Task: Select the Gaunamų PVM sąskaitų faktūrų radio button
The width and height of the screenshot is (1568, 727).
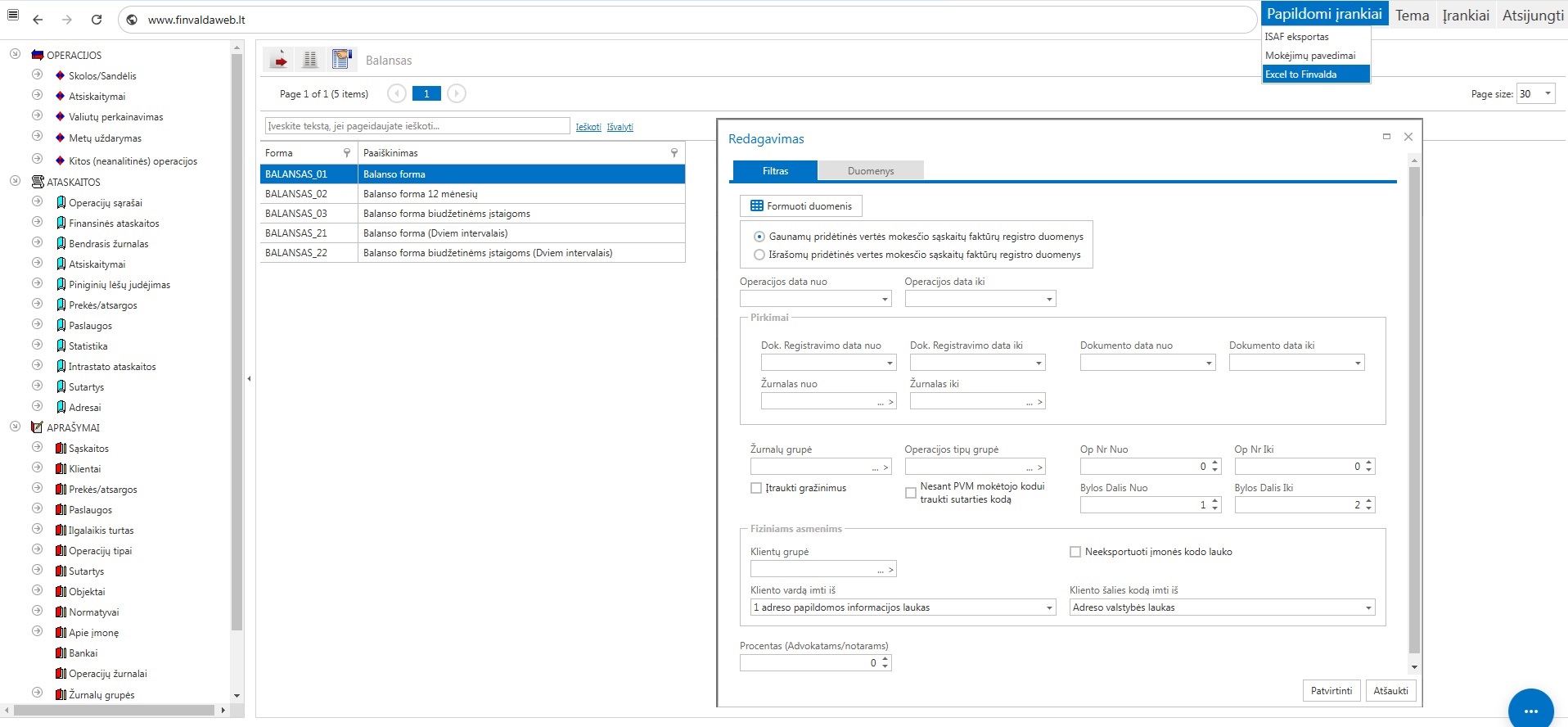Action: tap(759, 237)
